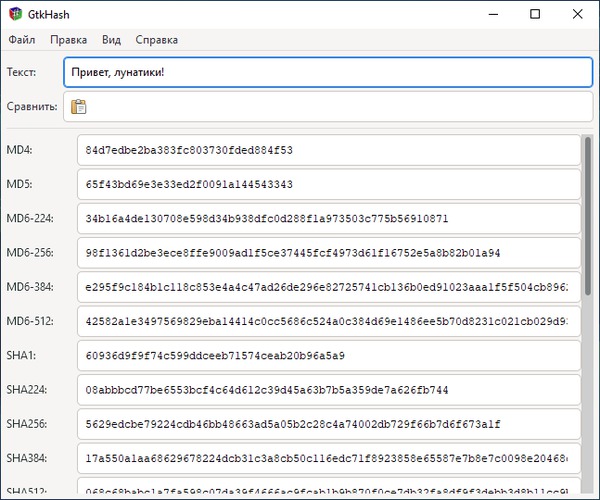Click the MD6-256: label

tap(30, 253)
